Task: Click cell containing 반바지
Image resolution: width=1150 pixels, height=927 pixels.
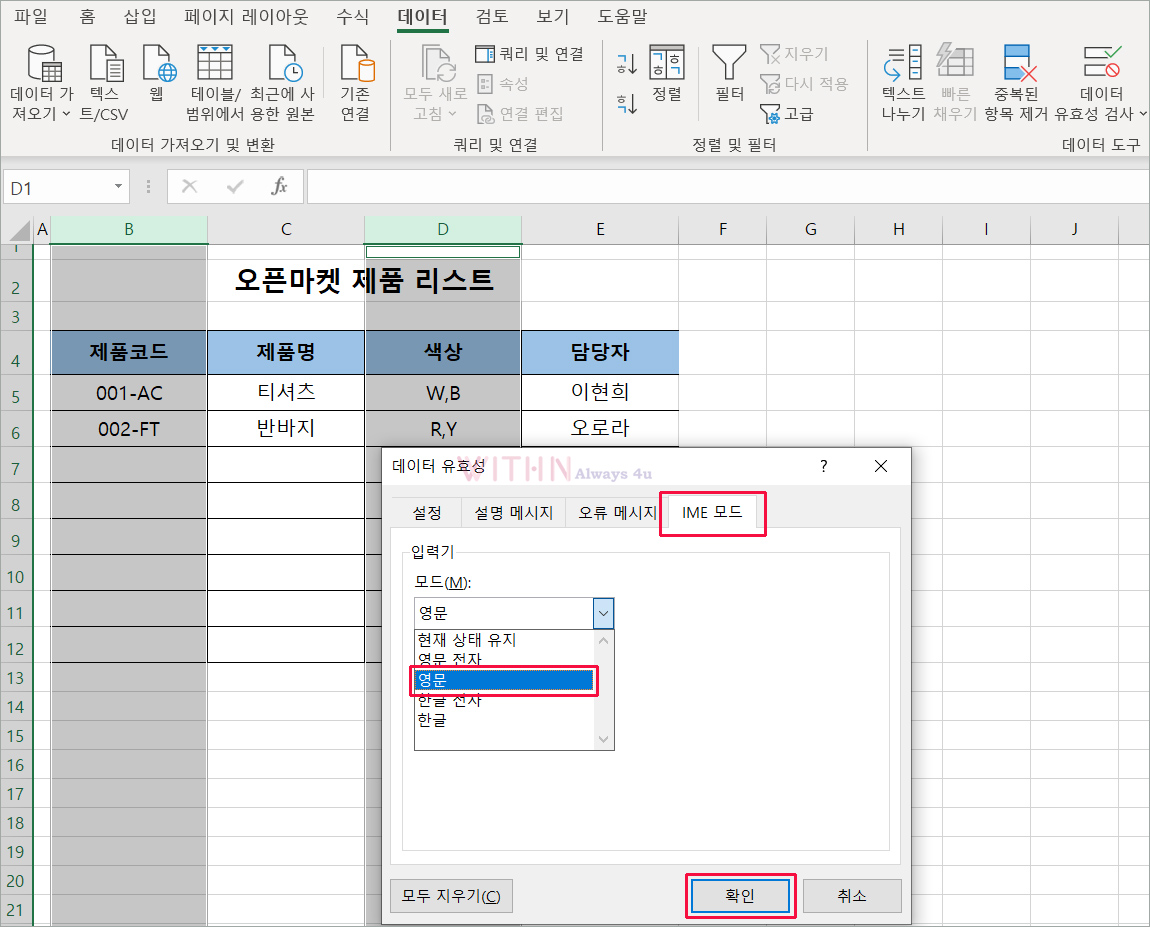Action: point(286,428)
